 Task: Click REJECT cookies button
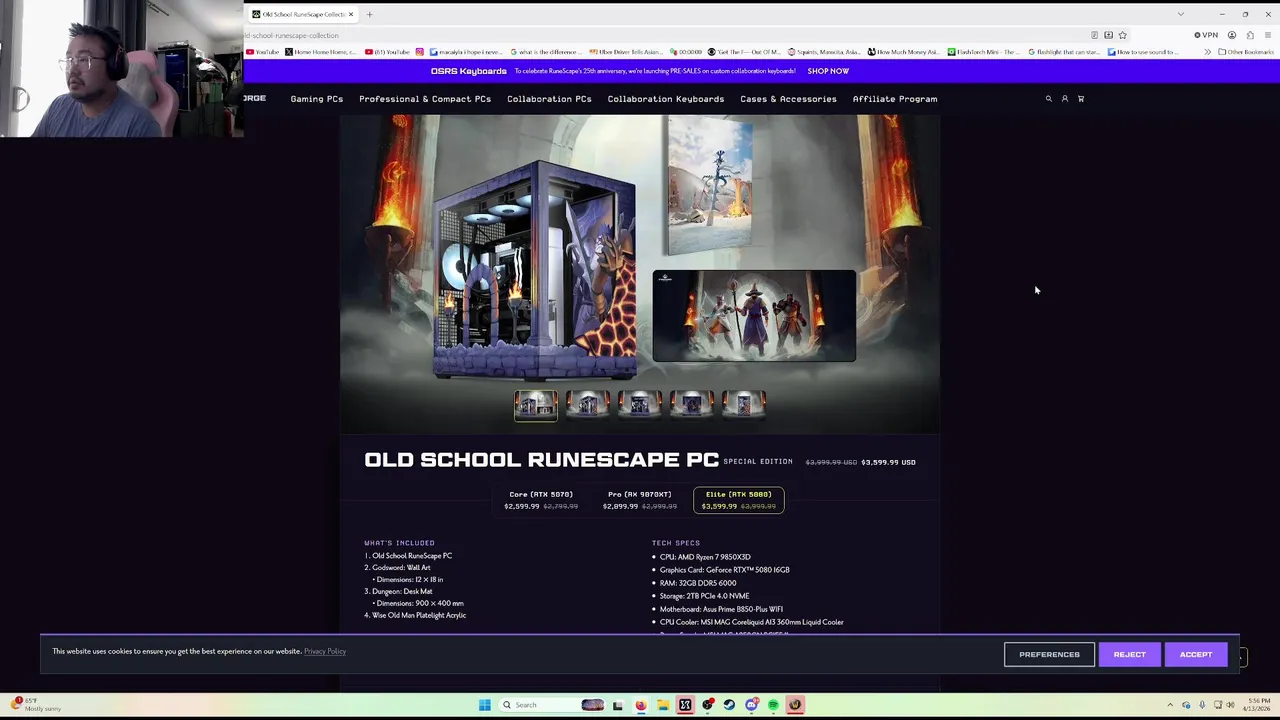[x=1130, y=654]
